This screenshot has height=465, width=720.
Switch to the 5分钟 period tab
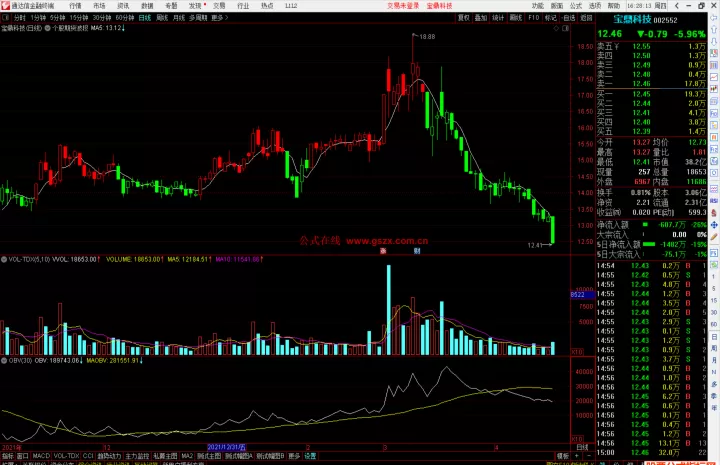point(57,17)
